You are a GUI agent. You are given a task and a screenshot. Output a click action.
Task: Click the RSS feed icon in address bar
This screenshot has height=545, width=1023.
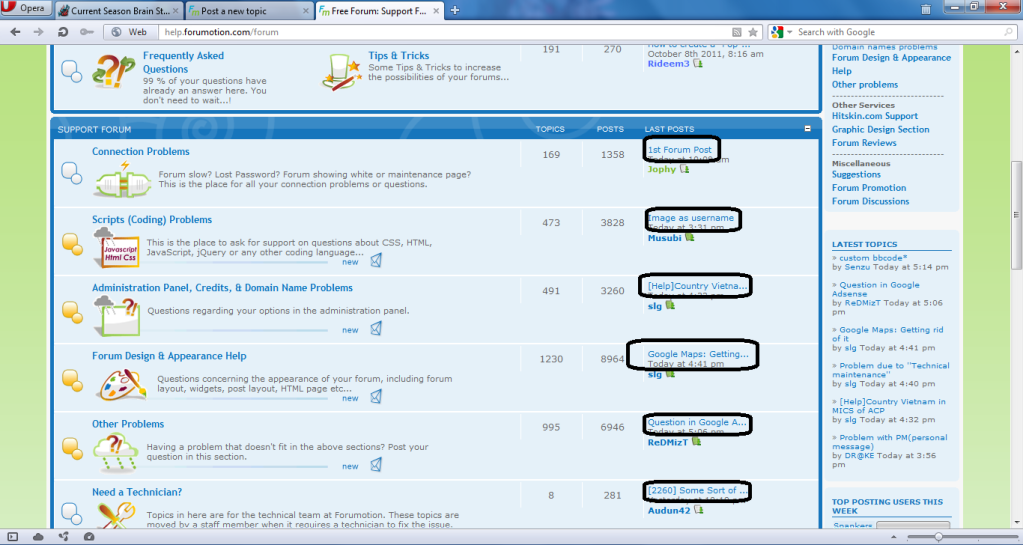(x=737, y=32)
